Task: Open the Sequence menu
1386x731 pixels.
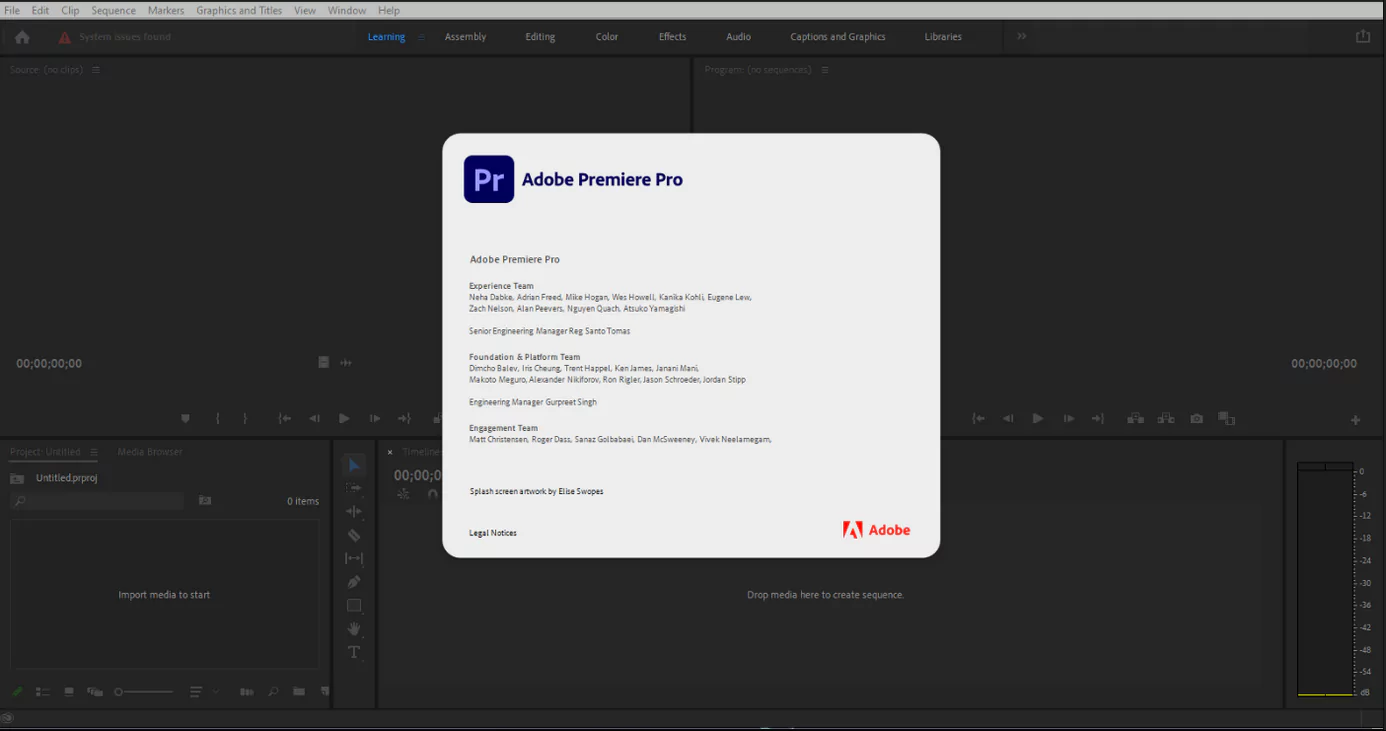Action: (113, 10)
